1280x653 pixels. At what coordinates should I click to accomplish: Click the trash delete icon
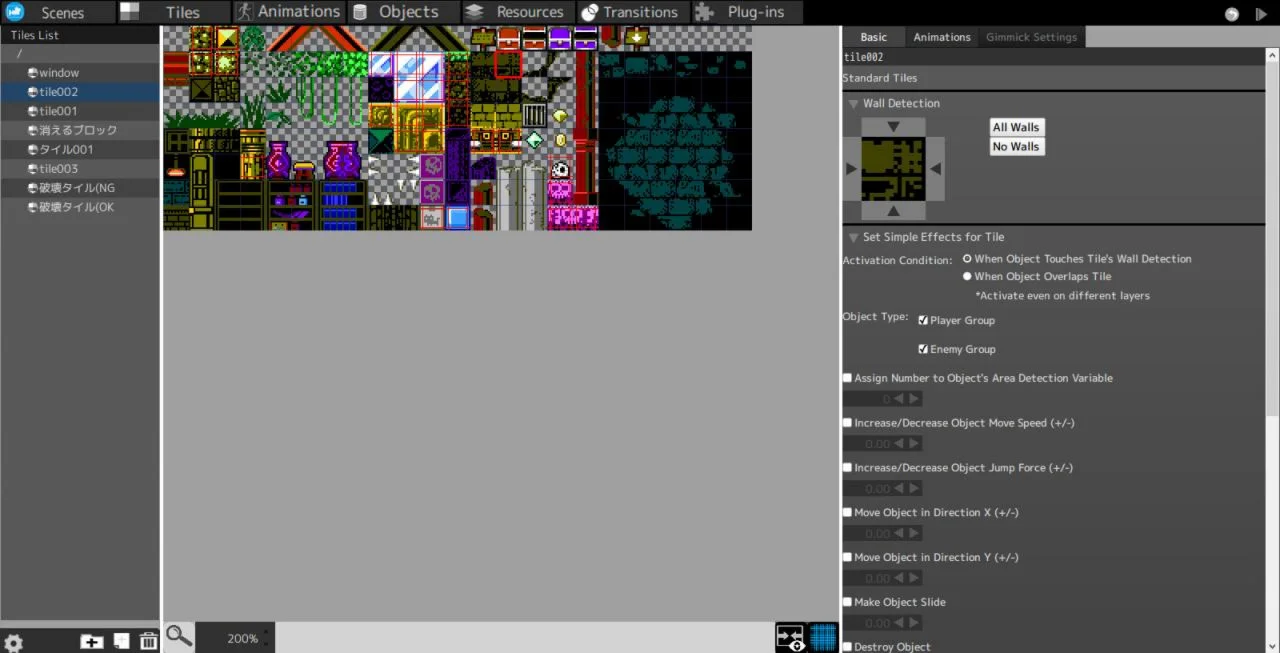click(149, 641)
